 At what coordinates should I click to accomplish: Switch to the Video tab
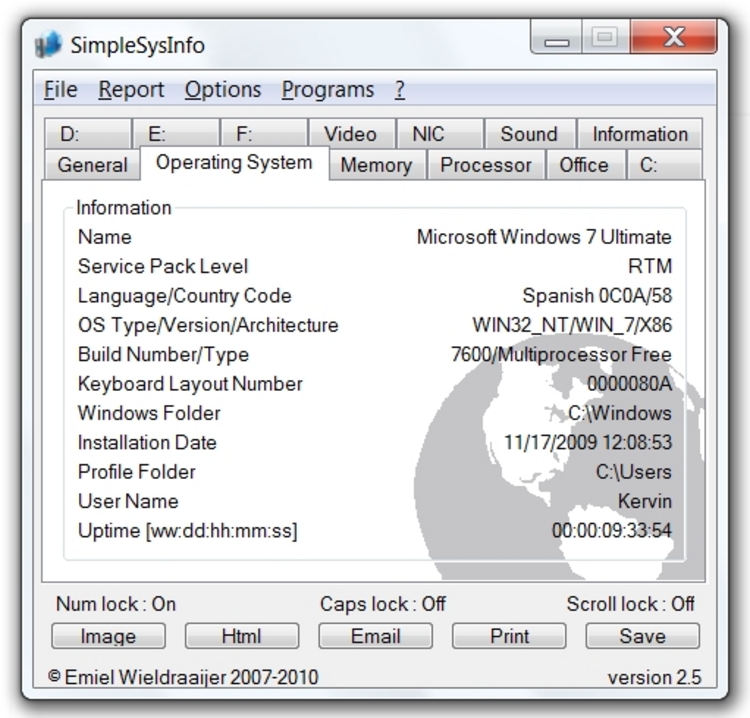coord(353,133)
